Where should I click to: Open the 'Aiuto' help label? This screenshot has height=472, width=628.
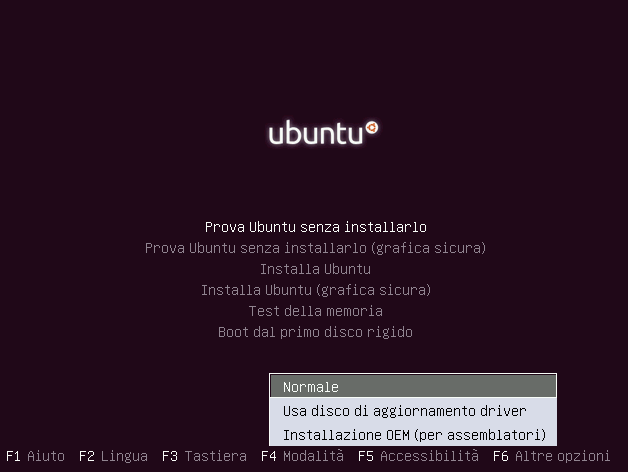(x=46, y=456)
